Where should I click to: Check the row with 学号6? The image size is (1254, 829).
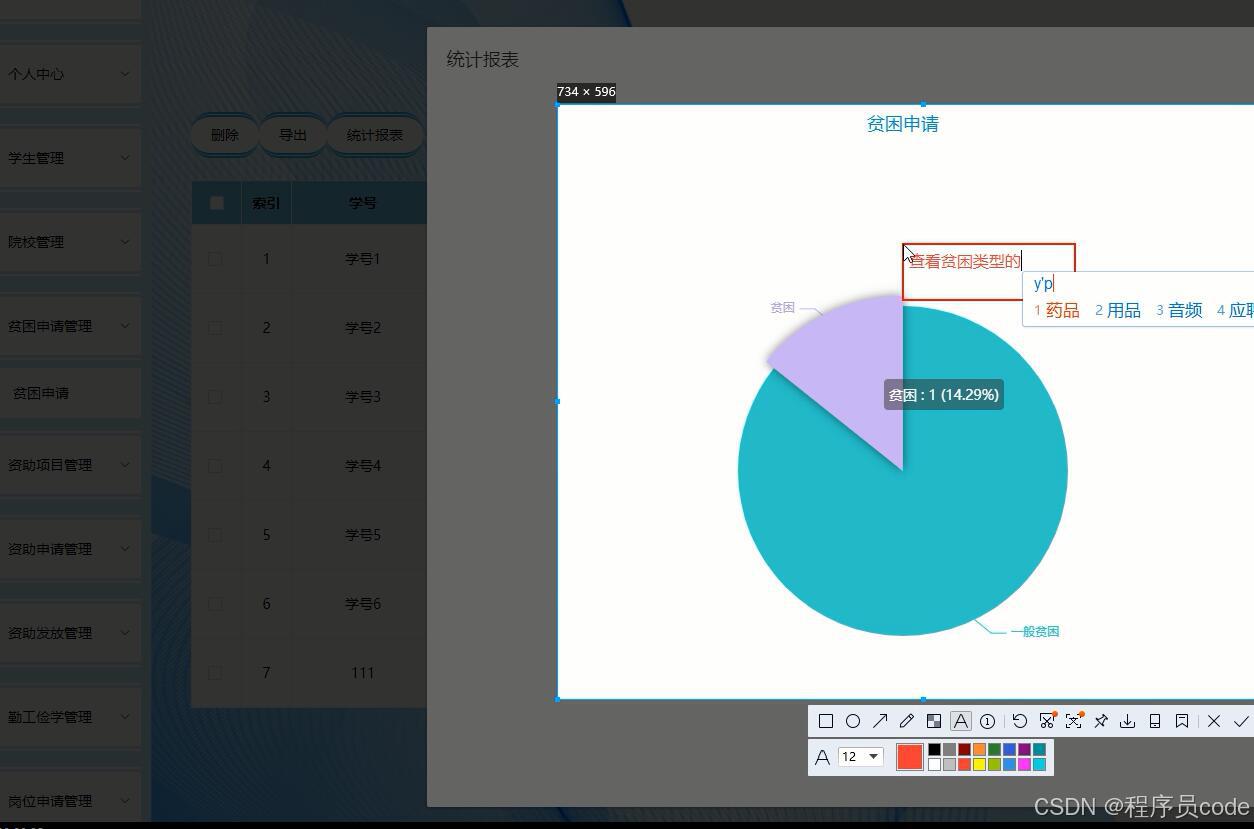(215, 604)
